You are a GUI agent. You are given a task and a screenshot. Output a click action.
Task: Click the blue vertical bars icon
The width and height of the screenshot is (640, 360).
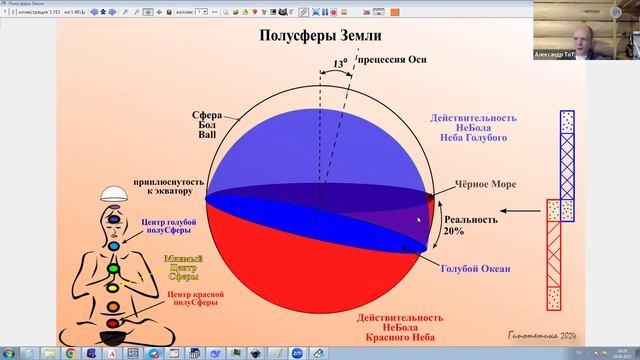(x=325, y=12)
